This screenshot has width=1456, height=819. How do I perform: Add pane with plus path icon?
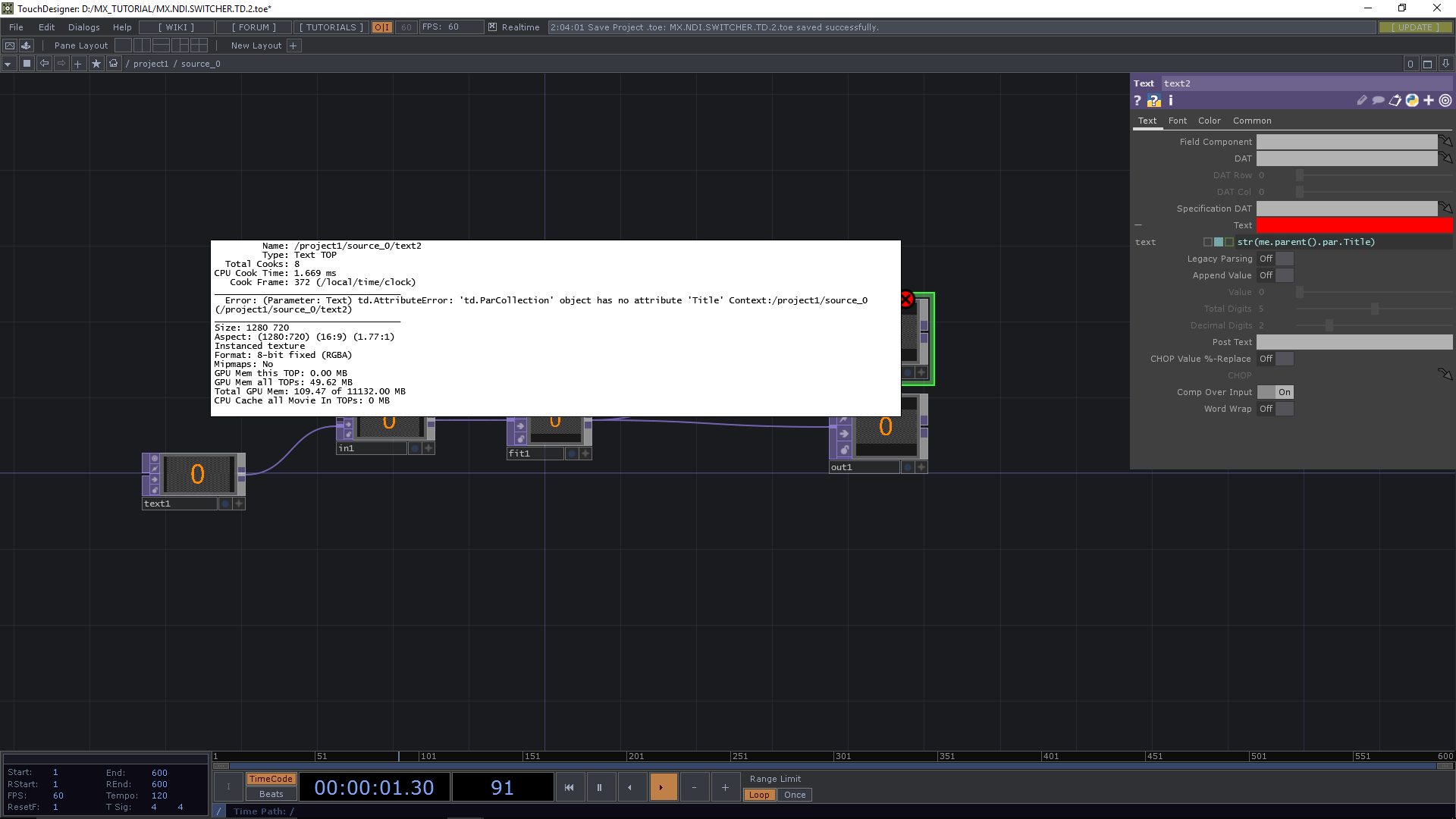[x=78, y=64]
